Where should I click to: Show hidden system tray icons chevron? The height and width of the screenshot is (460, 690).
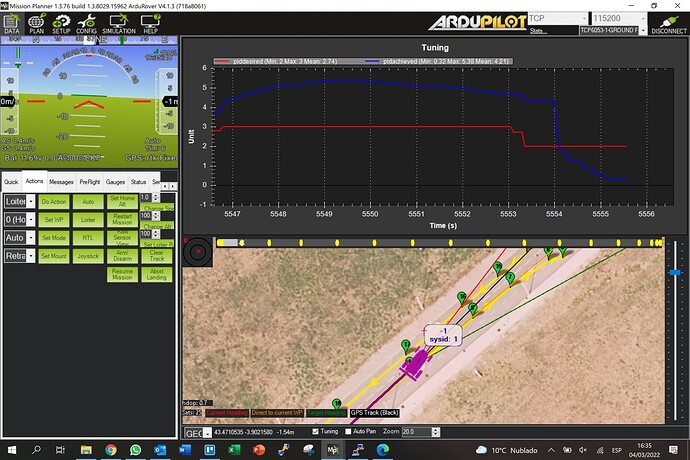(551, 450)
